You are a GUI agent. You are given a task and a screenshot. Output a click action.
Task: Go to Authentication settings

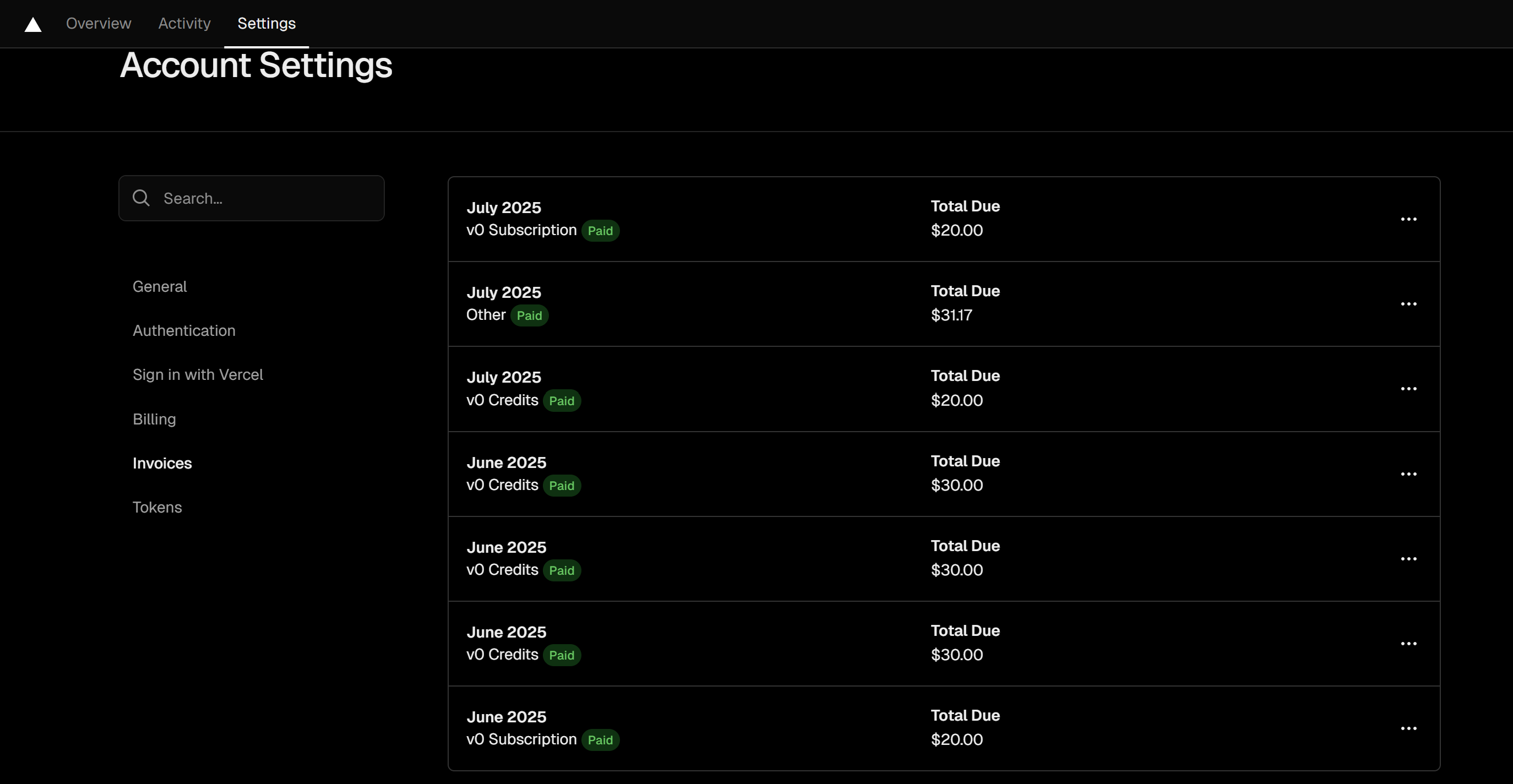(184, 331)
